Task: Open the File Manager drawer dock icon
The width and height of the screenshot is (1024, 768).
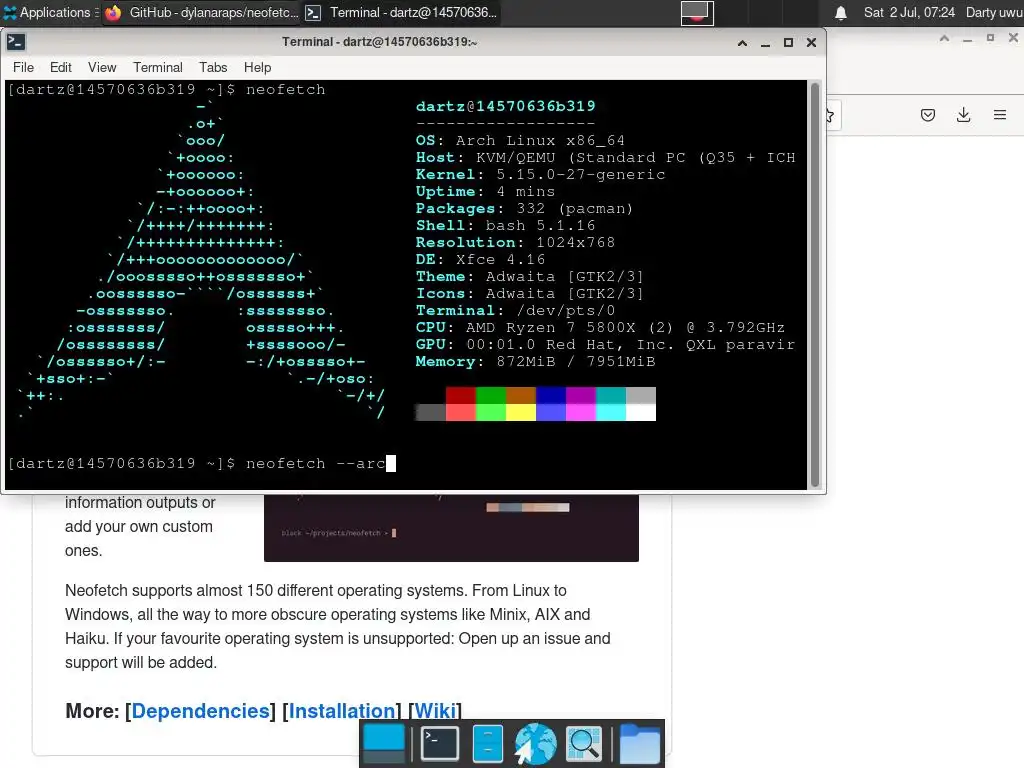Action: pyautogui.click(x=488, y=744)
